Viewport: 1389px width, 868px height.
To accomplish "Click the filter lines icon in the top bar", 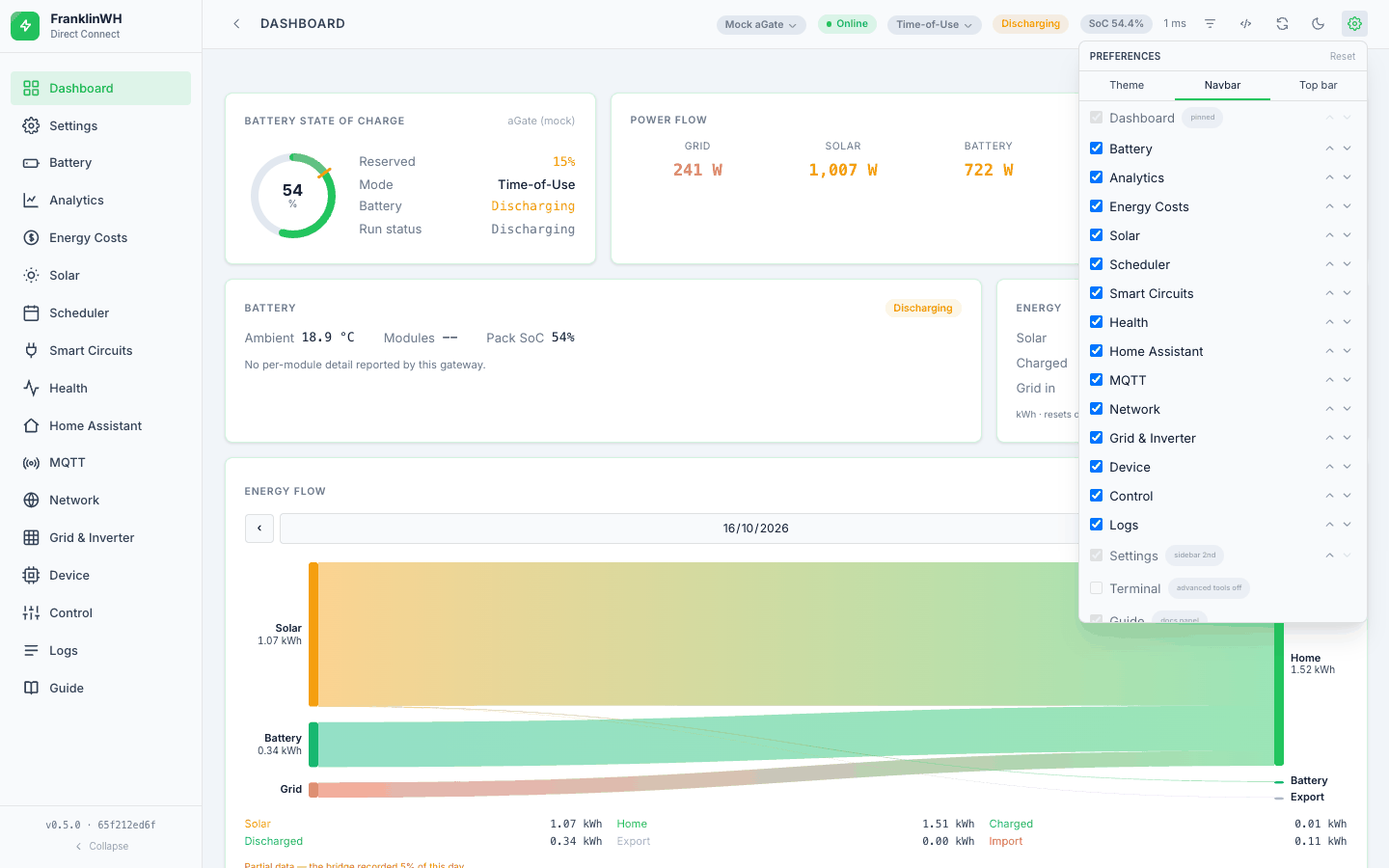I will [x=1210, y=24].
